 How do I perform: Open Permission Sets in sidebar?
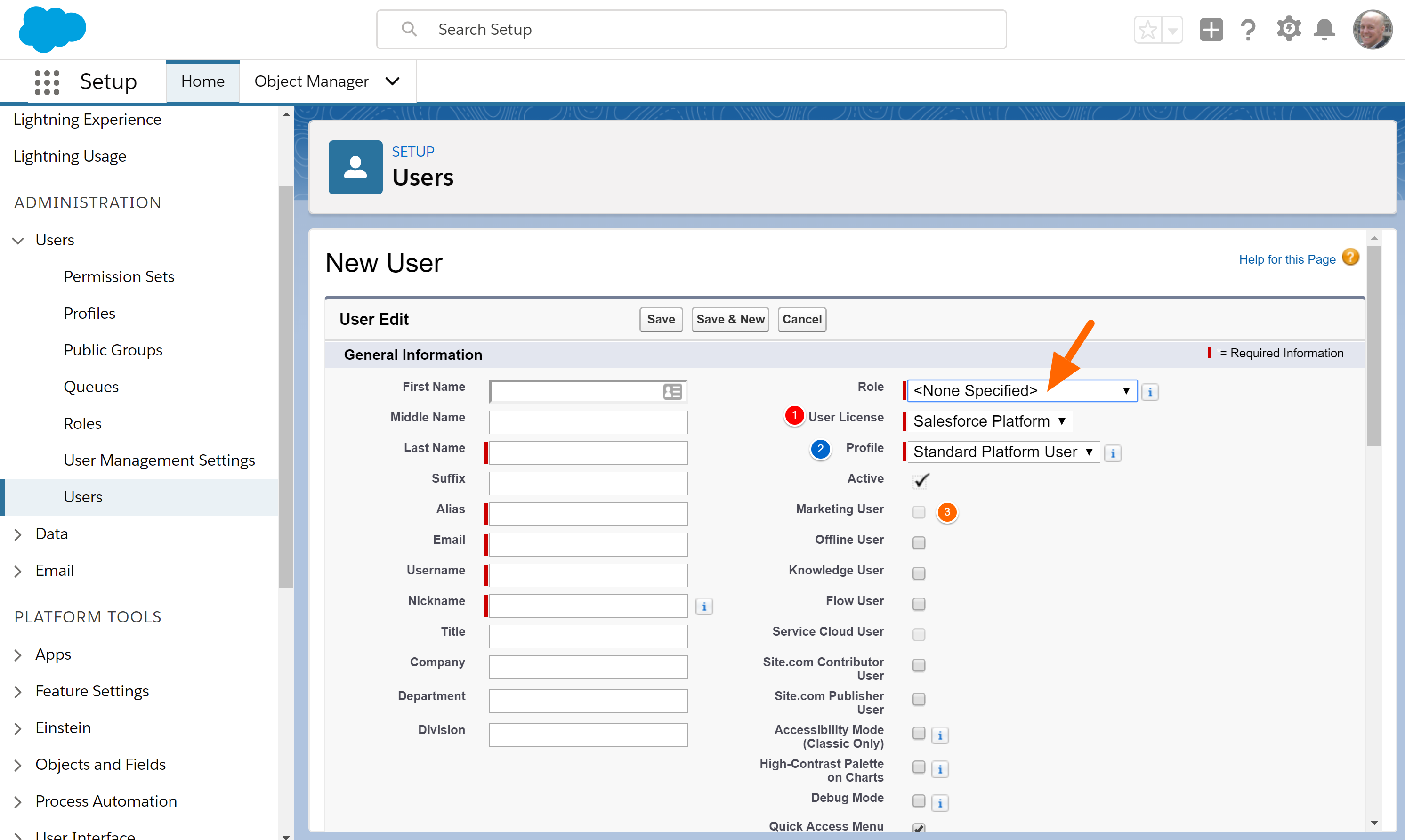coord(119,277)
